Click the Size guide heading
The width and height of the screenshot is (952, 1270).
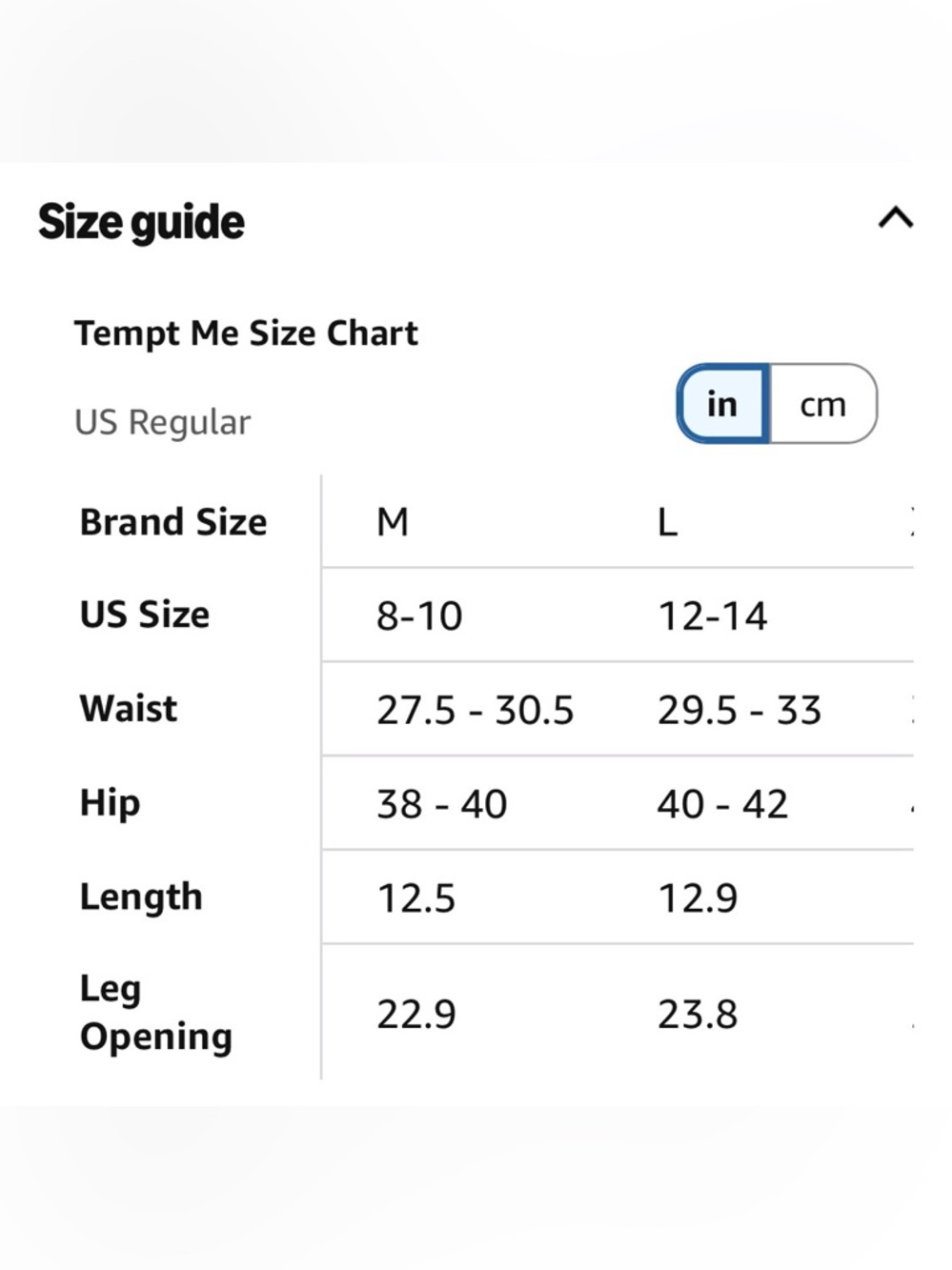click(141, 222)
